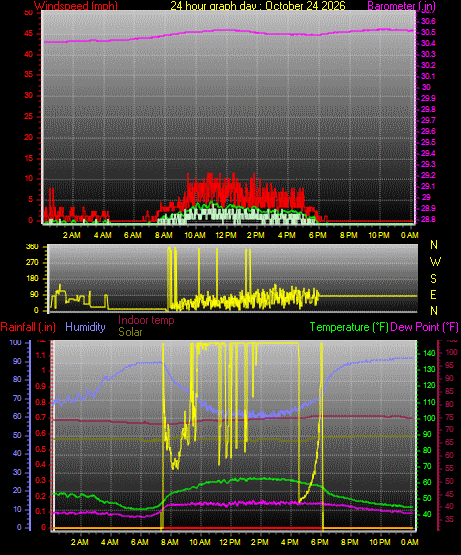The height and width of the screenshot is (555, 461).
Task: Click the title "24 hour graph day : October 24 2026"
Action: pos(258,6)
